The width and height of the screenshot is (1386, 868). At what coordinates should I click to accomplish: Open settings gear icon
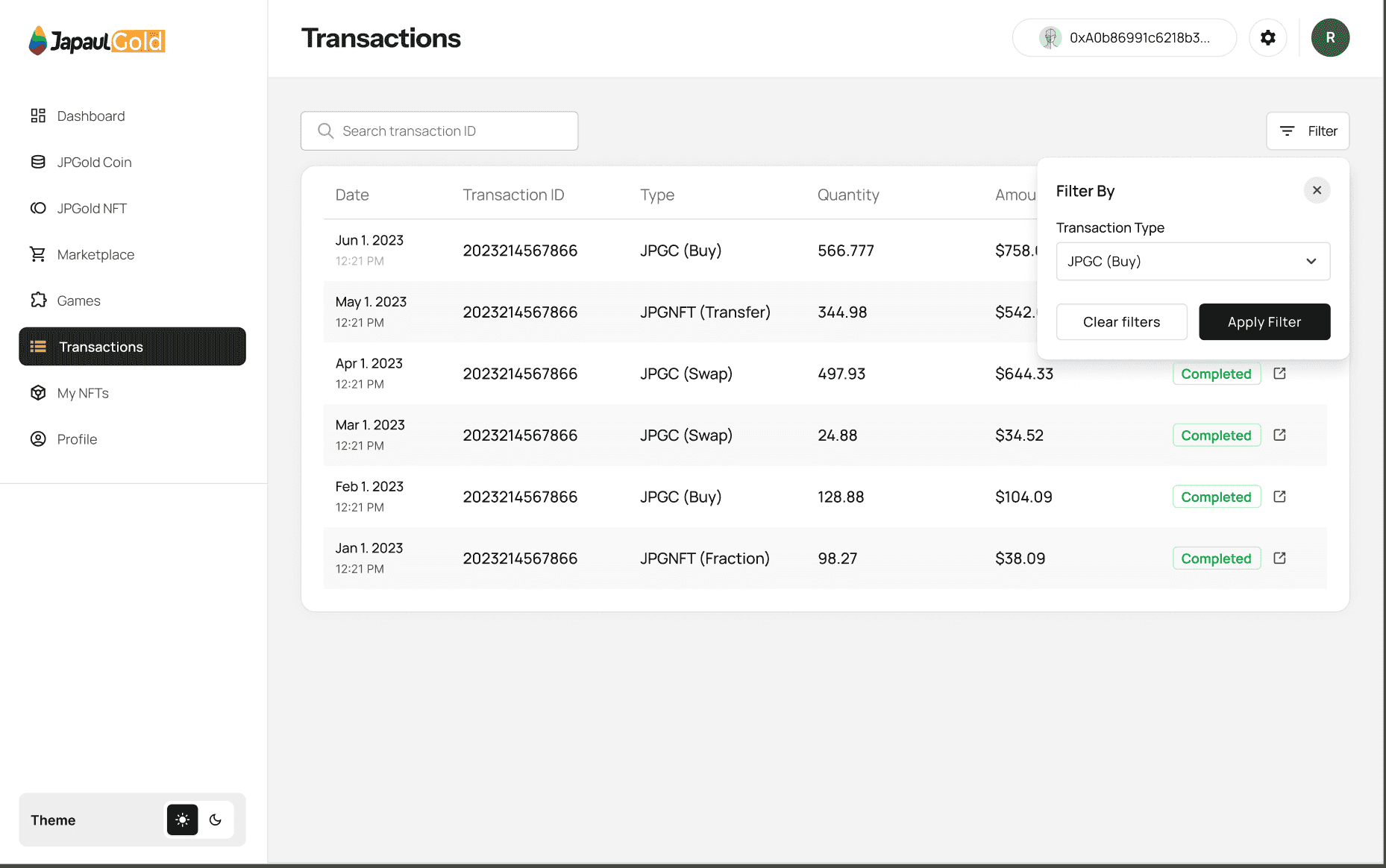[x=1268, y=38]
